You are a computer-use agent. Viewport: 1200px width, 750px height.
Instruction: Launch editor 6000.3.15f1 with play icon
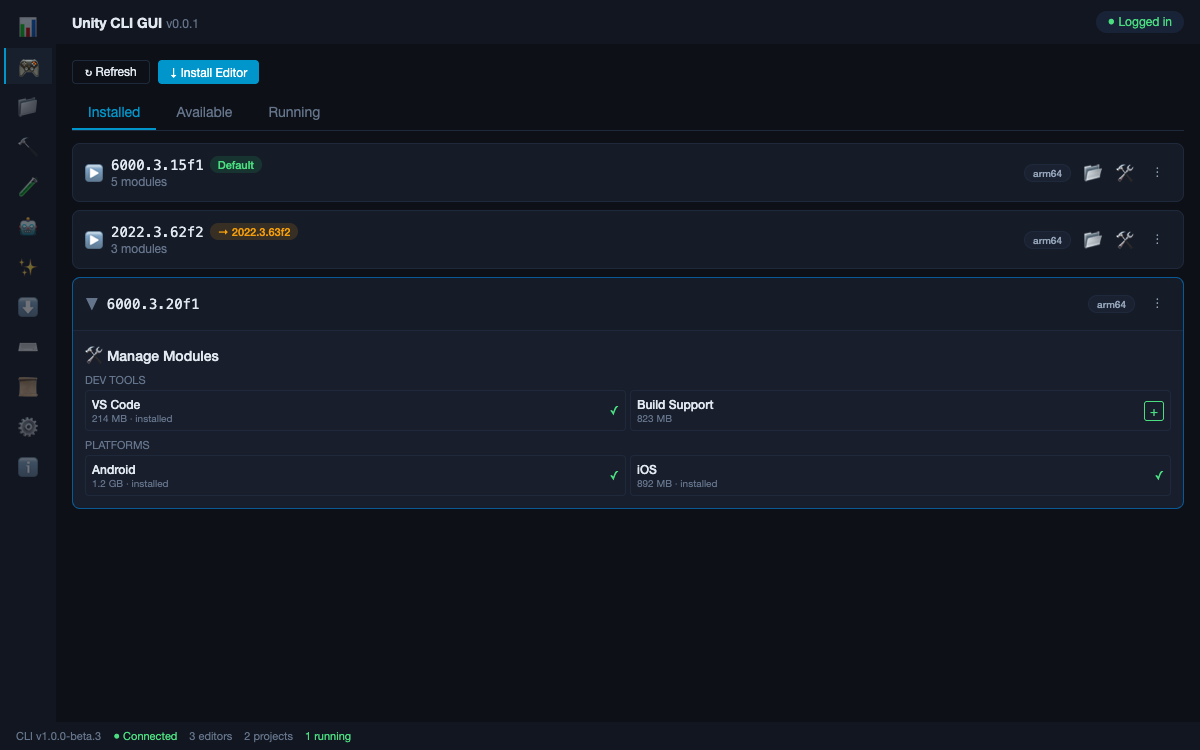pos(94,173)
